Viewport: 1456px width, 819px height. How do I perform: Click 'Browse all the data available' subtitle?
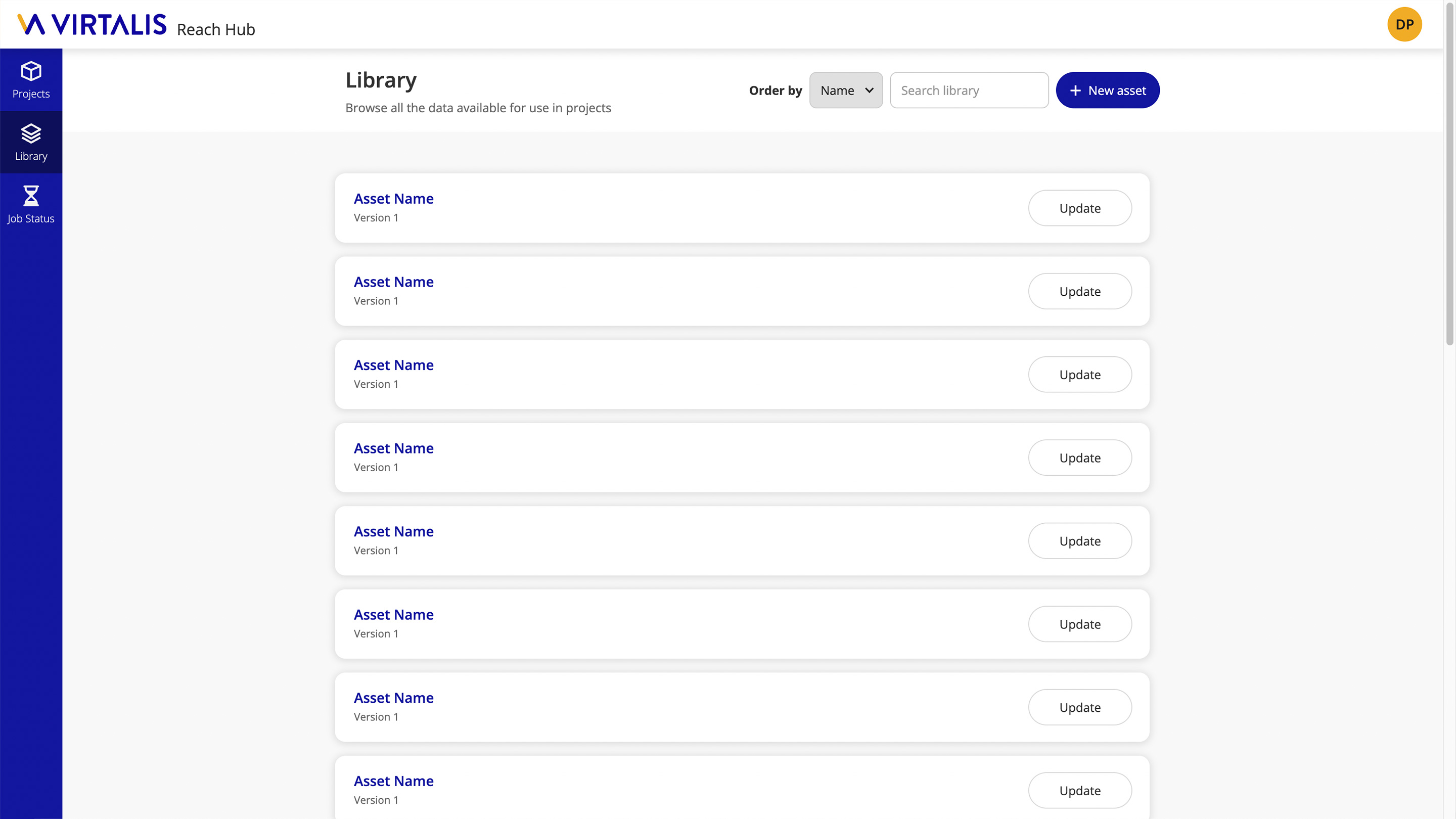(x=478, y=108)
